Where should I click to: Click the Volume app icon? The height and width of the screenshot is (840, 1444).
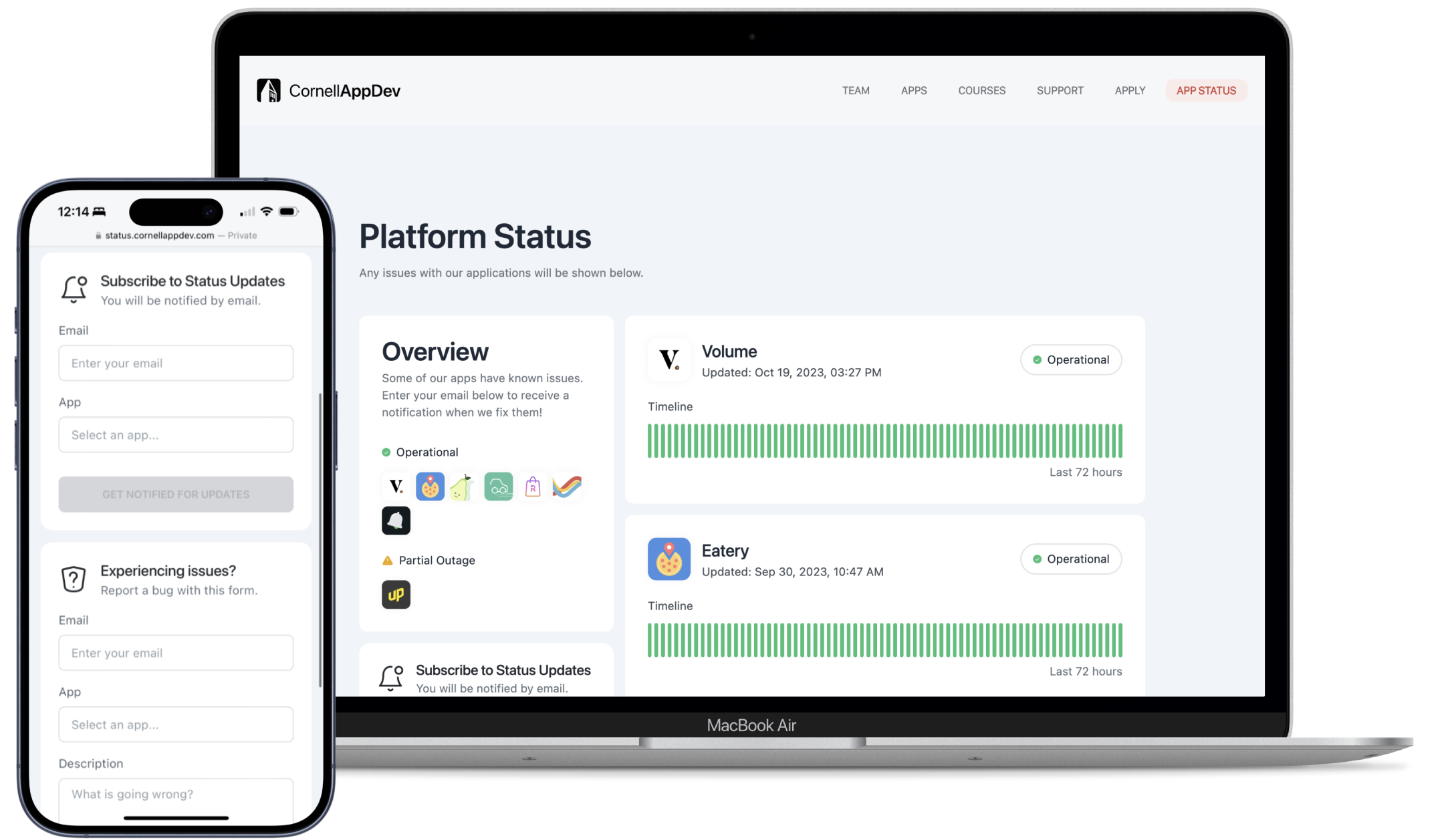pos(397,486)
